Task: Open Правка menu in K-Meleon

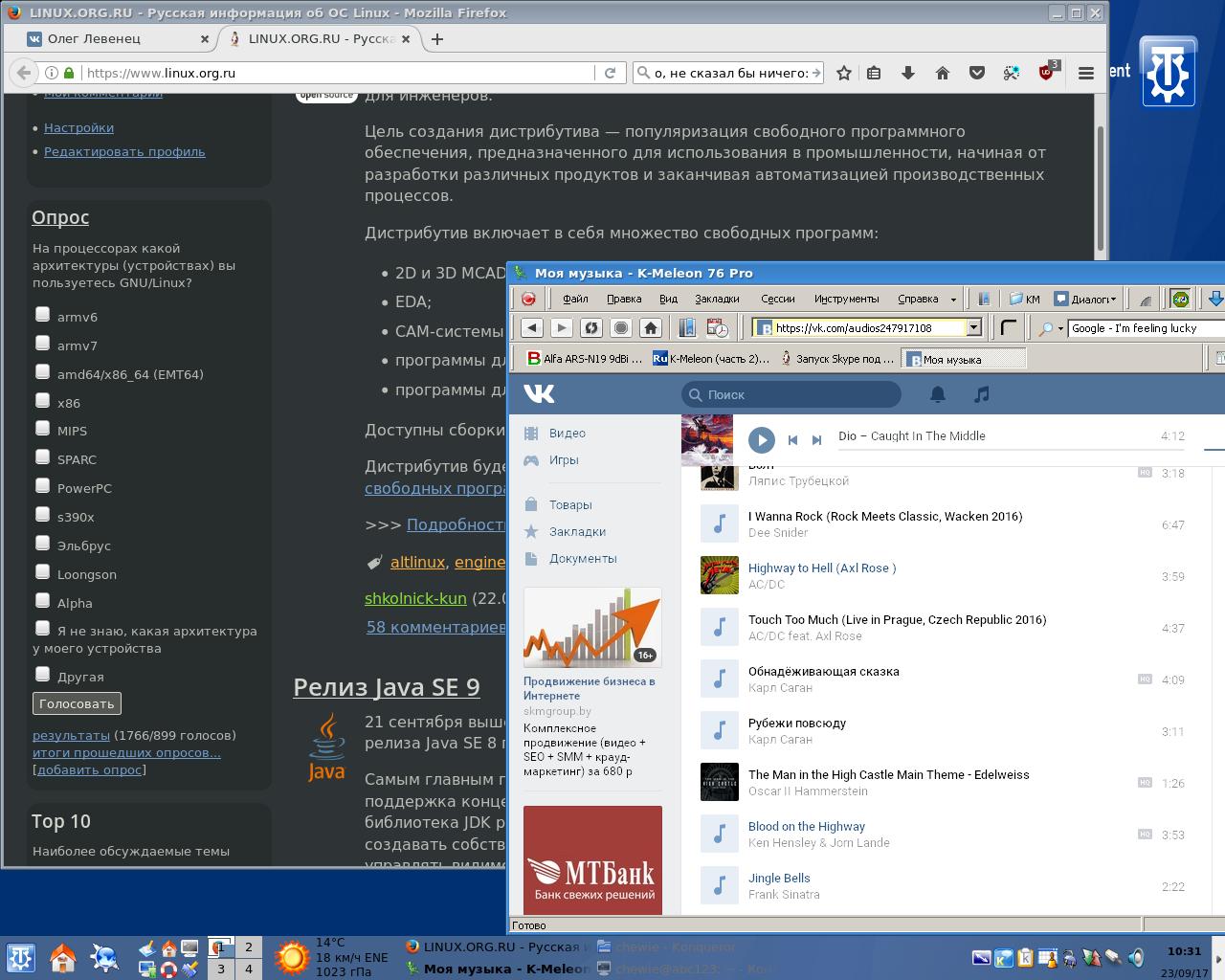Action: [624, 299]
